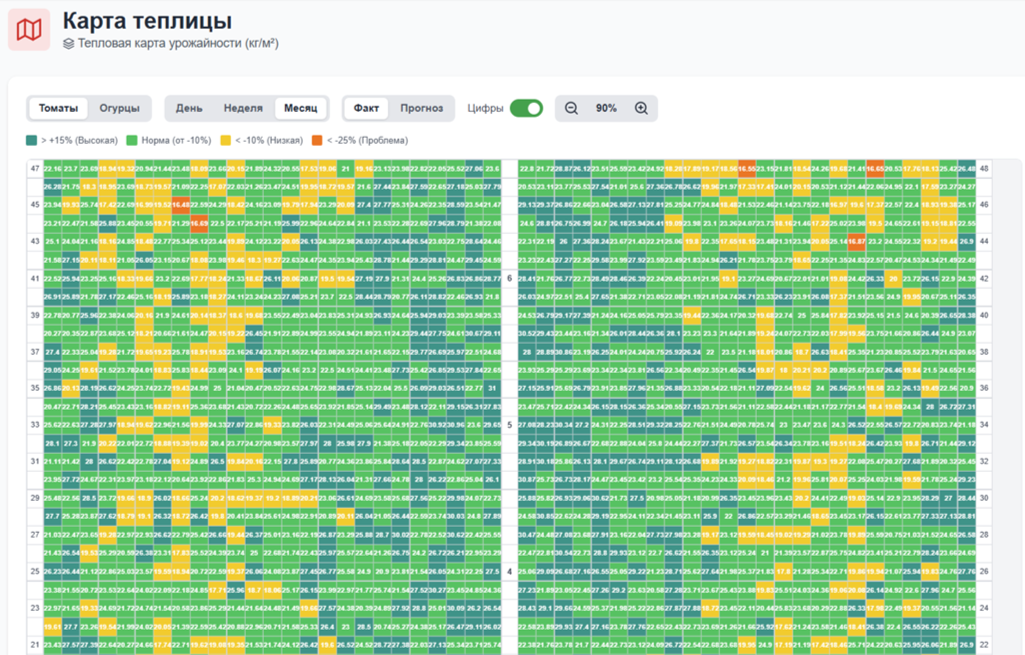The height and width of the screenshot is (655, 1025).
Task: Click the 90% zoom level indicator
Action: point(606,108)
